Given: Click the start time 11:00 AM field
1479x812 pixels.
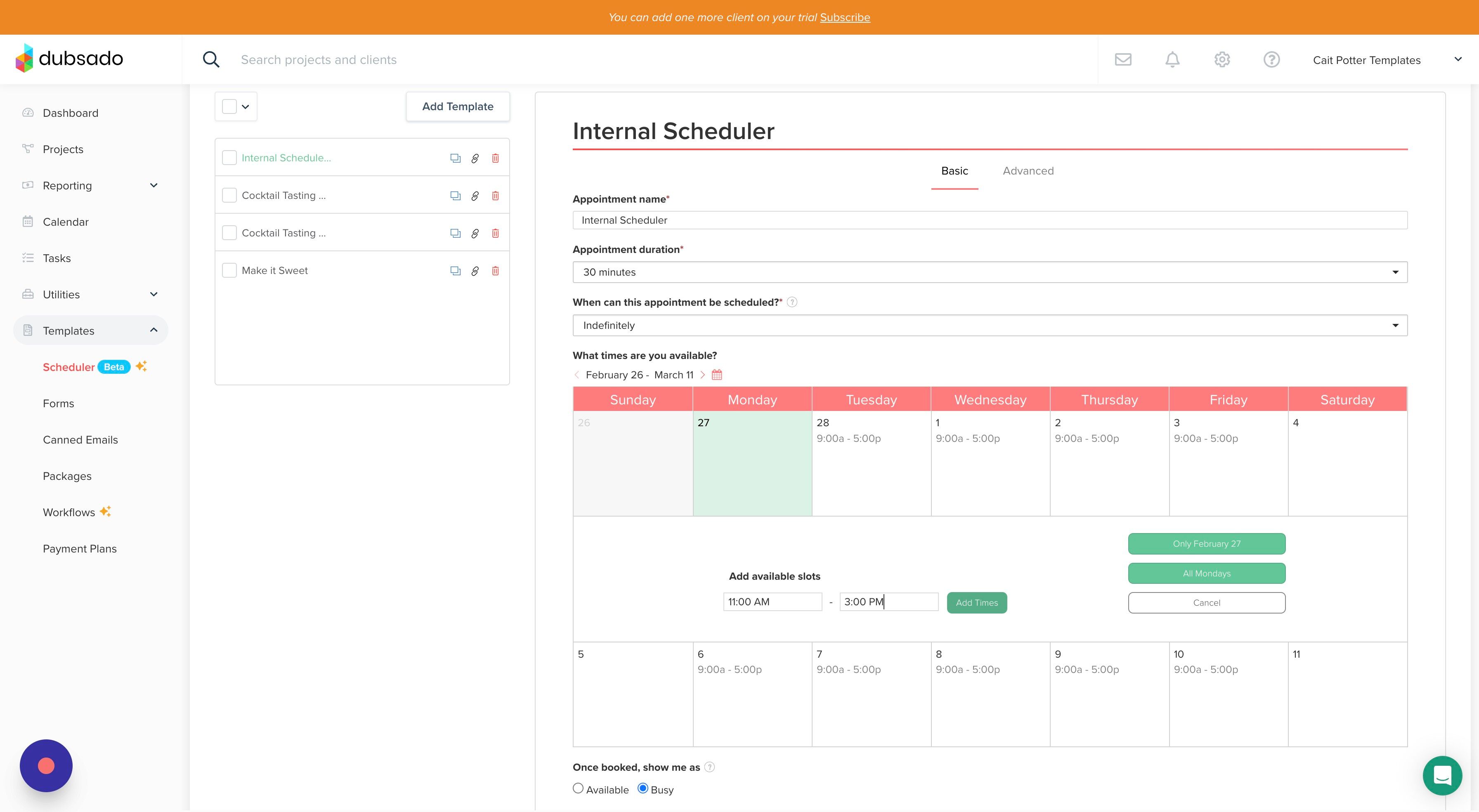Looking at the screenshot, I should coord(772,602).
